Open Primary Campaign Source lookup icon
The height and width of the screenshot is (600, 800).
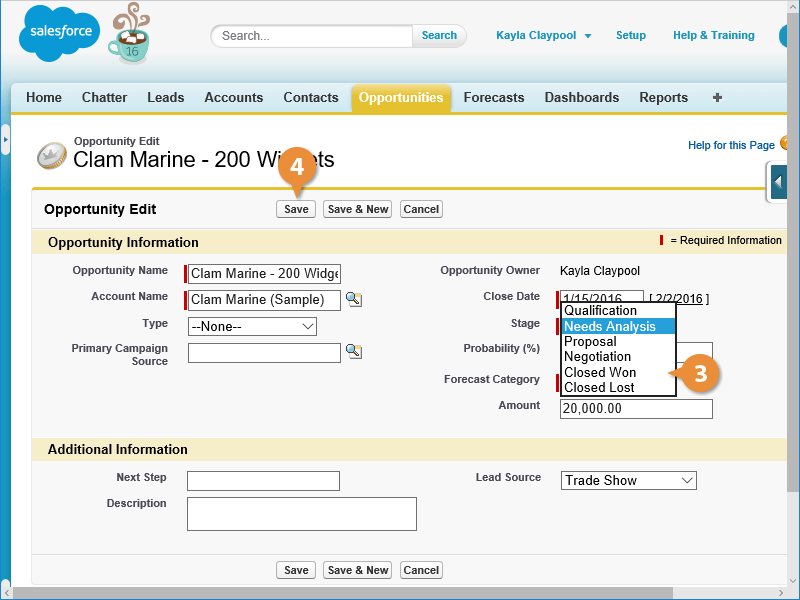[x=354, y=351]
